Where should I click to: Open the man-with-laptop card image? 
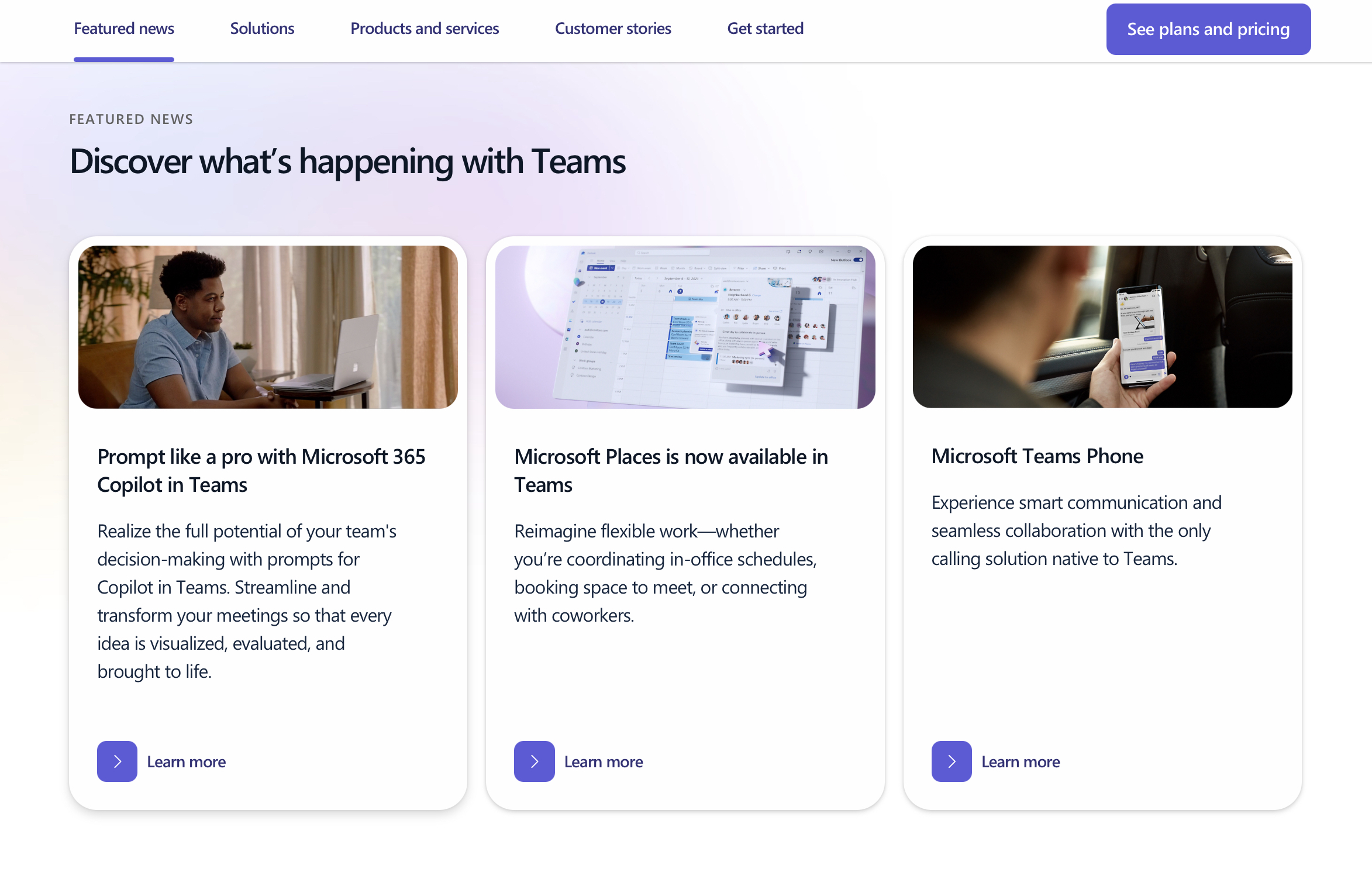click(x=268, y=327)
